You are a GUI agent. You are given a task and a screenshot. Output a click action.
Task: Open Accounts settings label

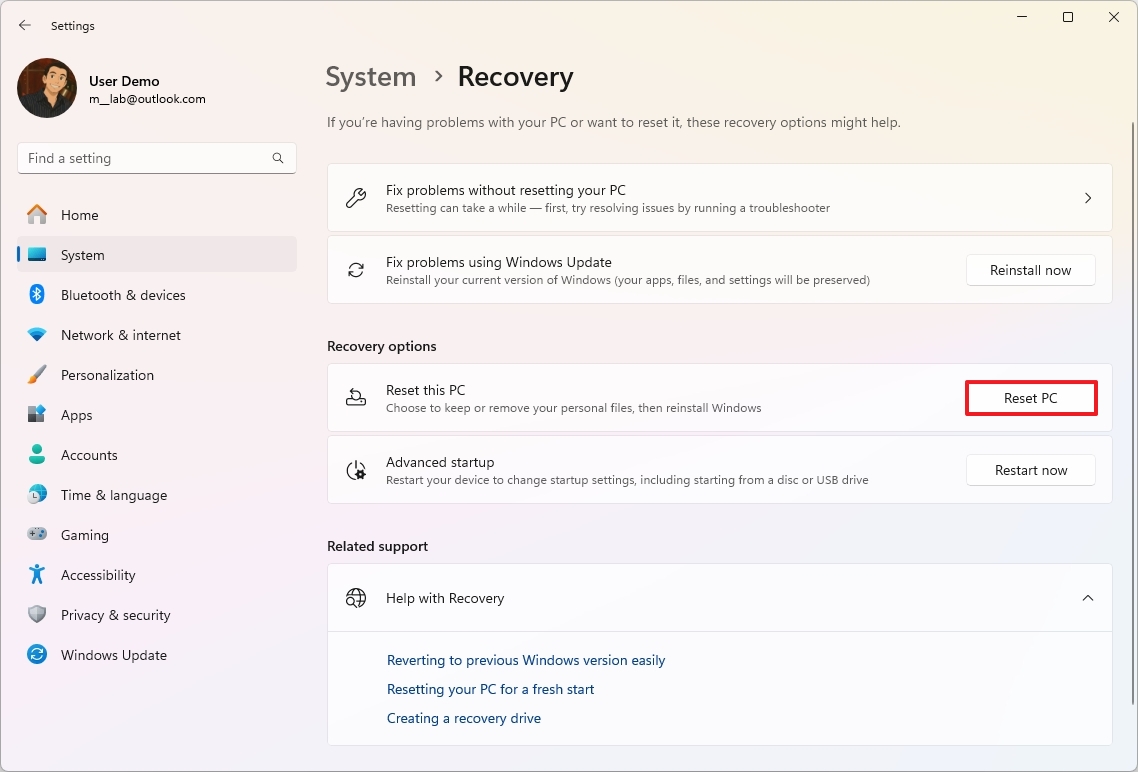pos(89,455)
